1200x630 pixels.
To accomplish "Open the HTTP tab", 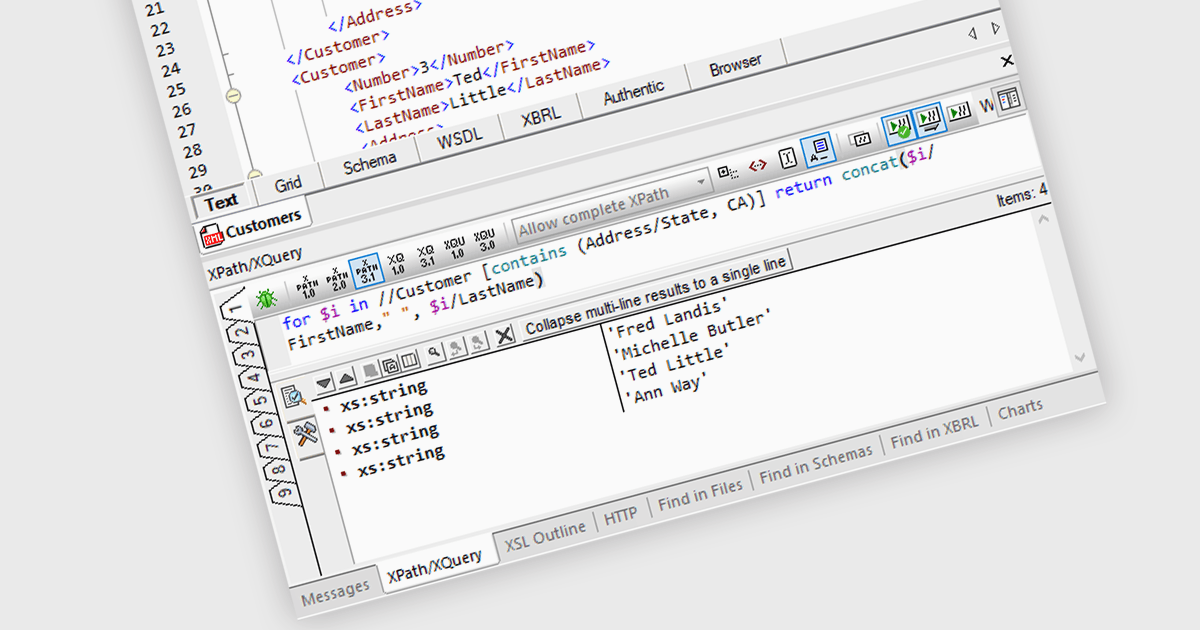I will [x=621, y=516].
